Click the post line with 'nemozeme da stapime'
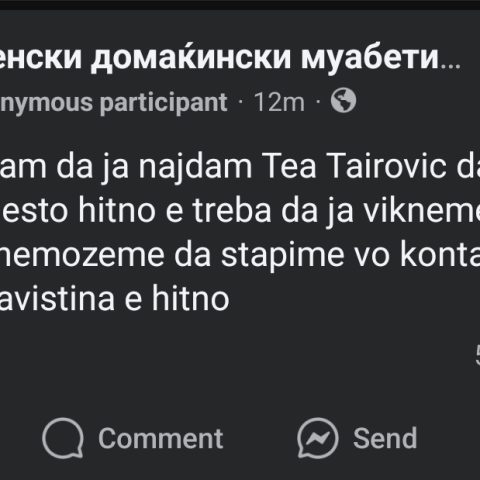Viewport: 480px width, 480px height. (240, 255)
